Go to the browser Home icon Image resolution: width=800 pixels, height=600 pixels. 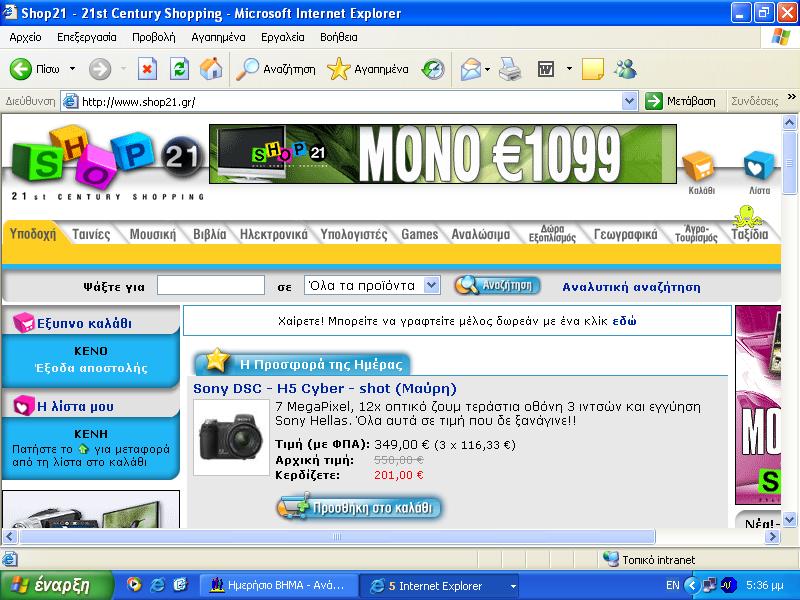(x=210, y=69)
